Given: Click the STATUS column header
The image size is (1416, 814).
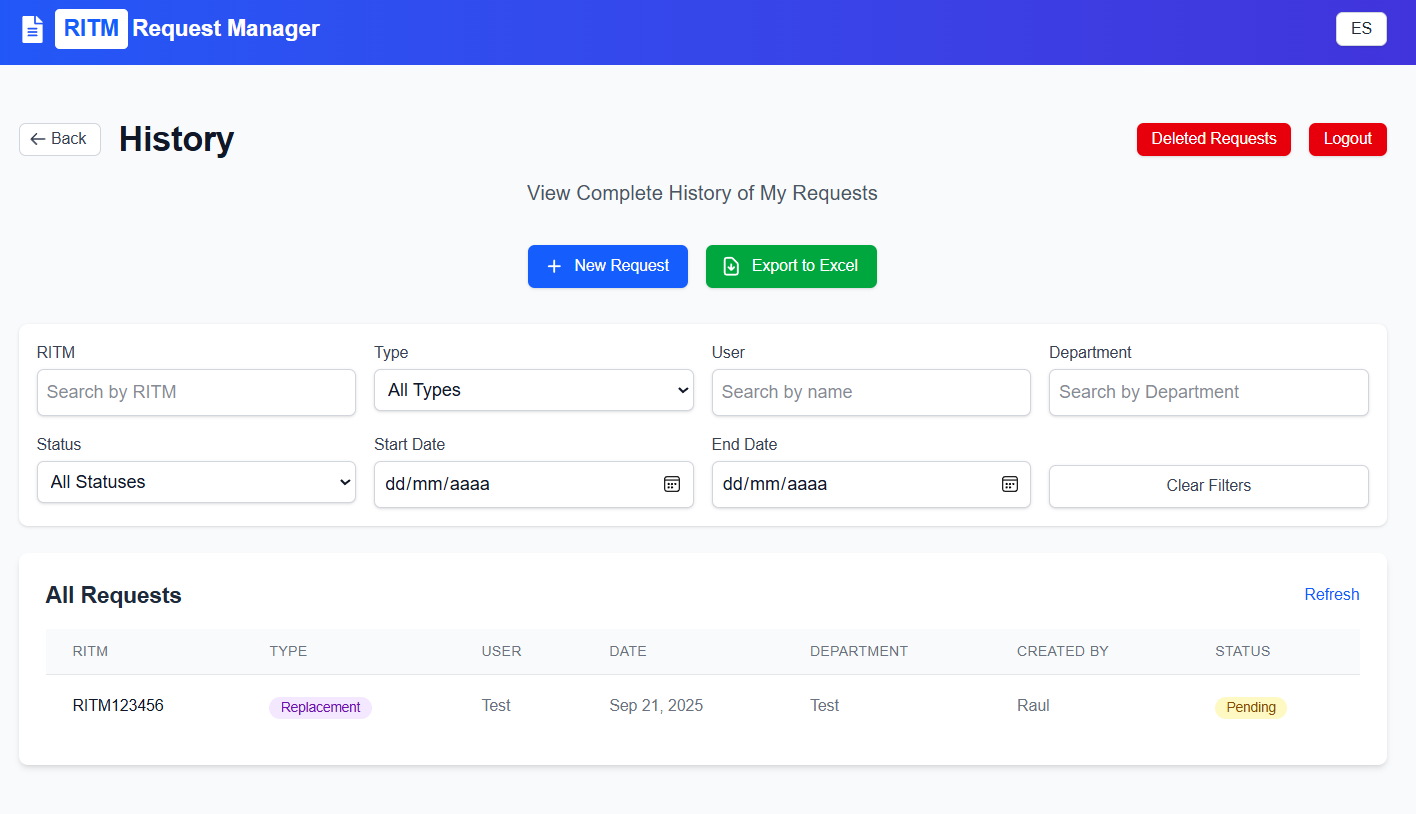Looking at the screenshot, I should 1243,651.
